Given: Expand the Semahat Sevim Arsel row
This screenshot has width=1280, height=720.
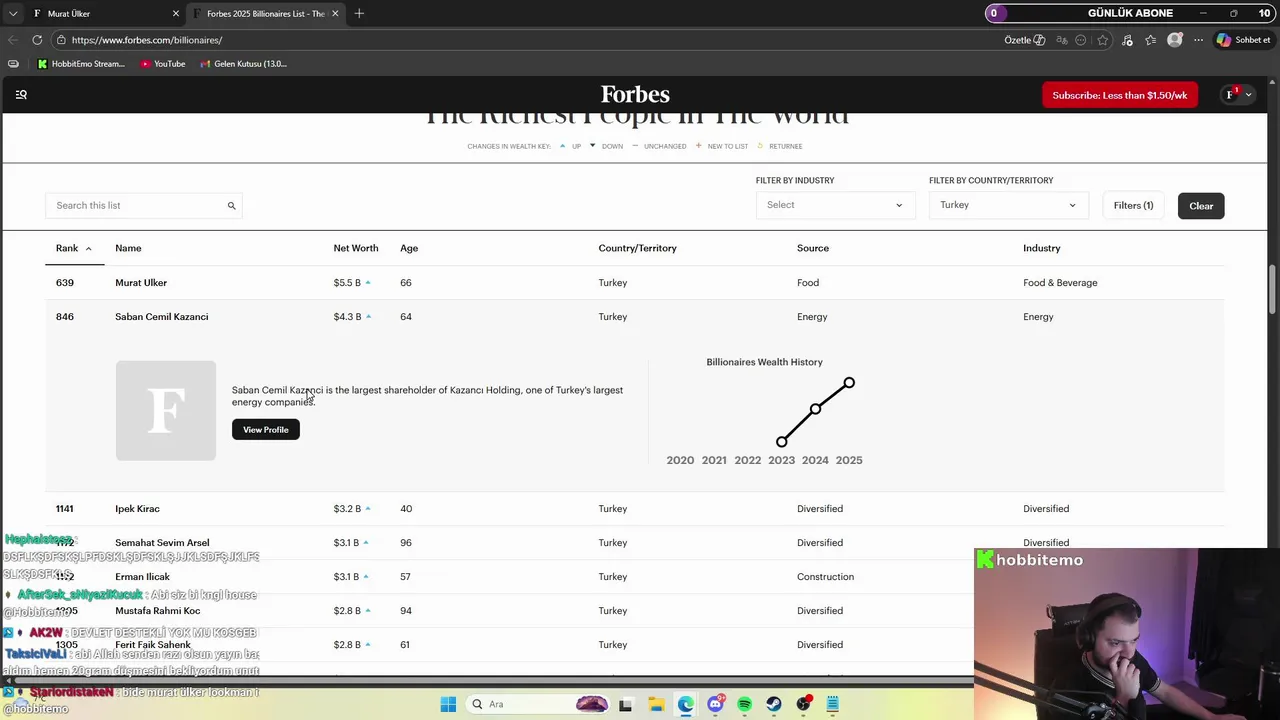Looking at the screenshot, I should pyautogui.click(x=635, y=543).
